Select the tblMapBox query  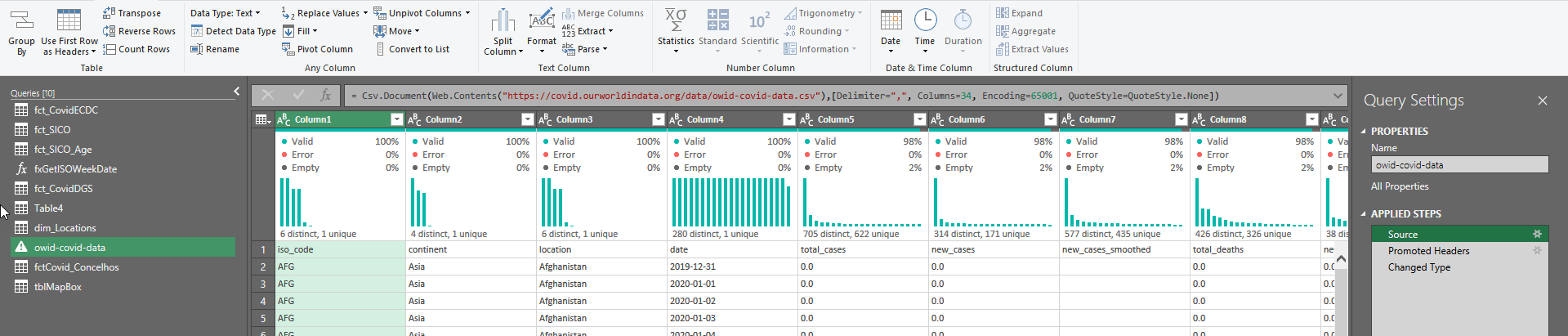point(123,286)
